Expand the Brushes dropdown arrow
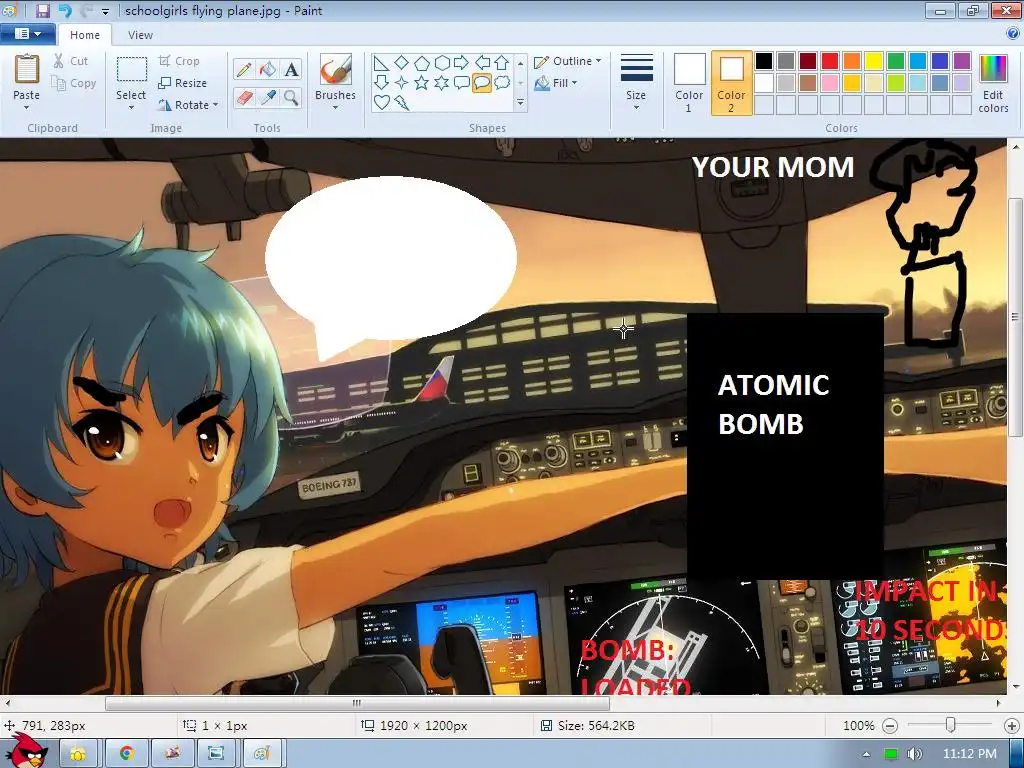This screenshot has height=768, width=1024. pos(335,108)
